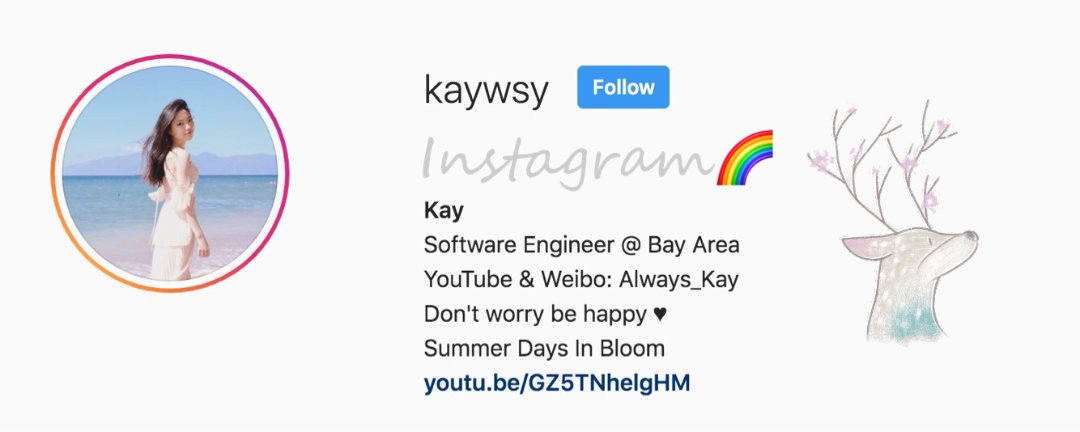1080x432 pixels.
Task: Click the 'Software Engineer @ Bay Area' line
Action: pyautogui.click(x=581, y=245)
